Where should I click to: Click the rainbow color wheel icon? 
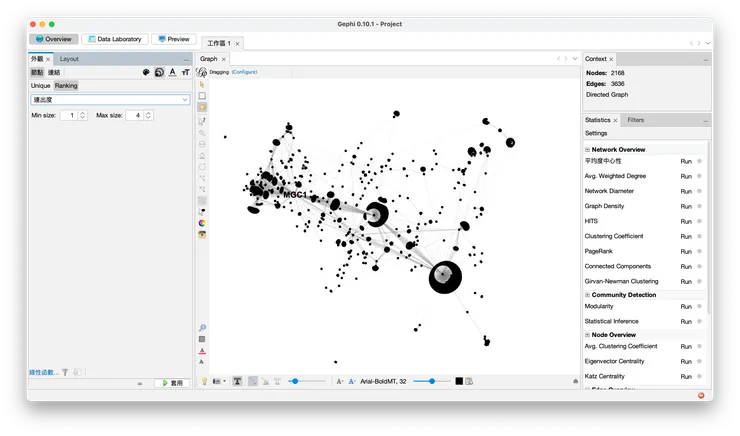click(x=202, y=223)
